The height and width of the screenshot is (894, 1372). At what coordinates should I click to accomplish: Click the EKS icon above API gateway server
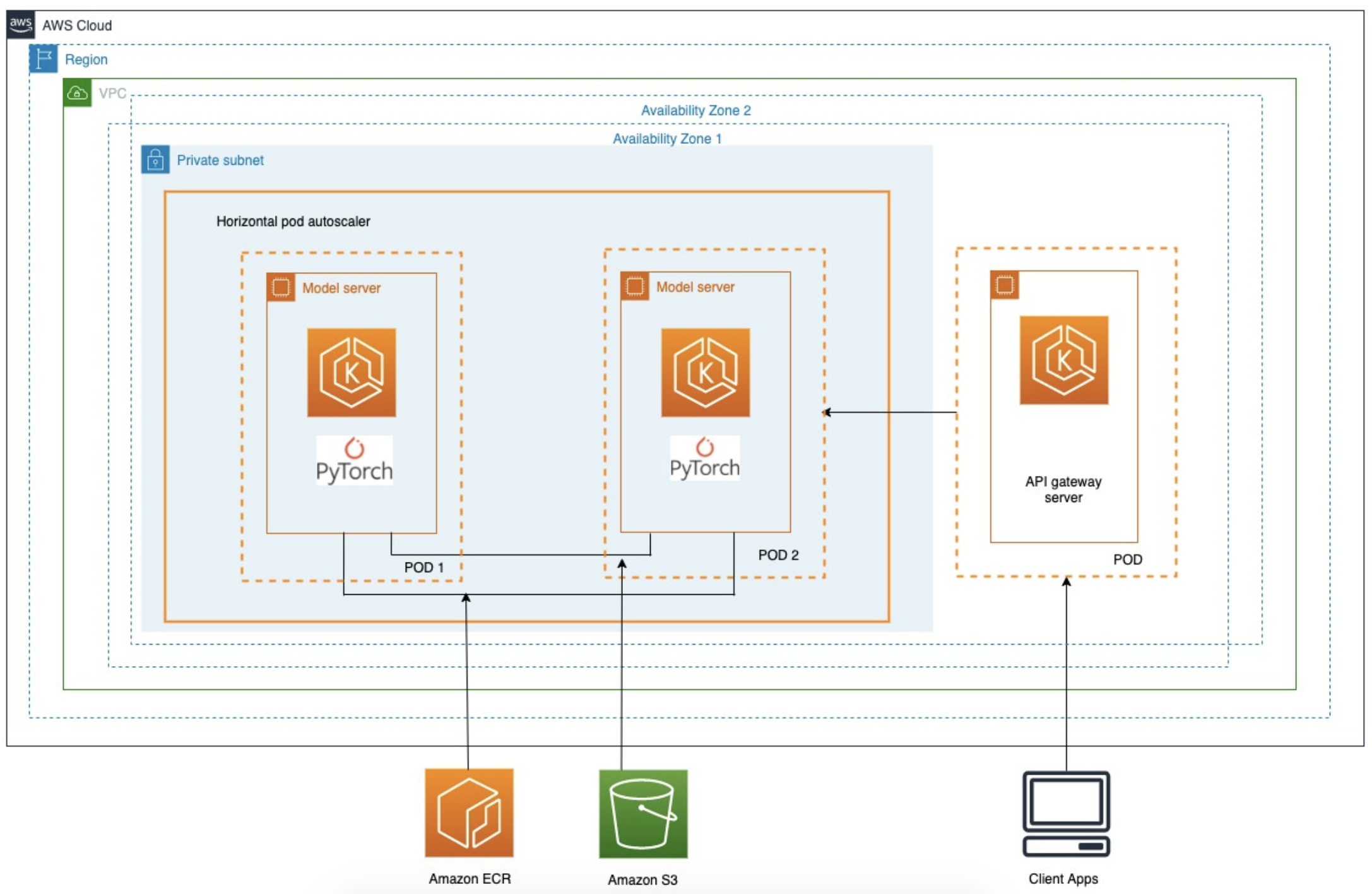click(x=1063, y=360)
